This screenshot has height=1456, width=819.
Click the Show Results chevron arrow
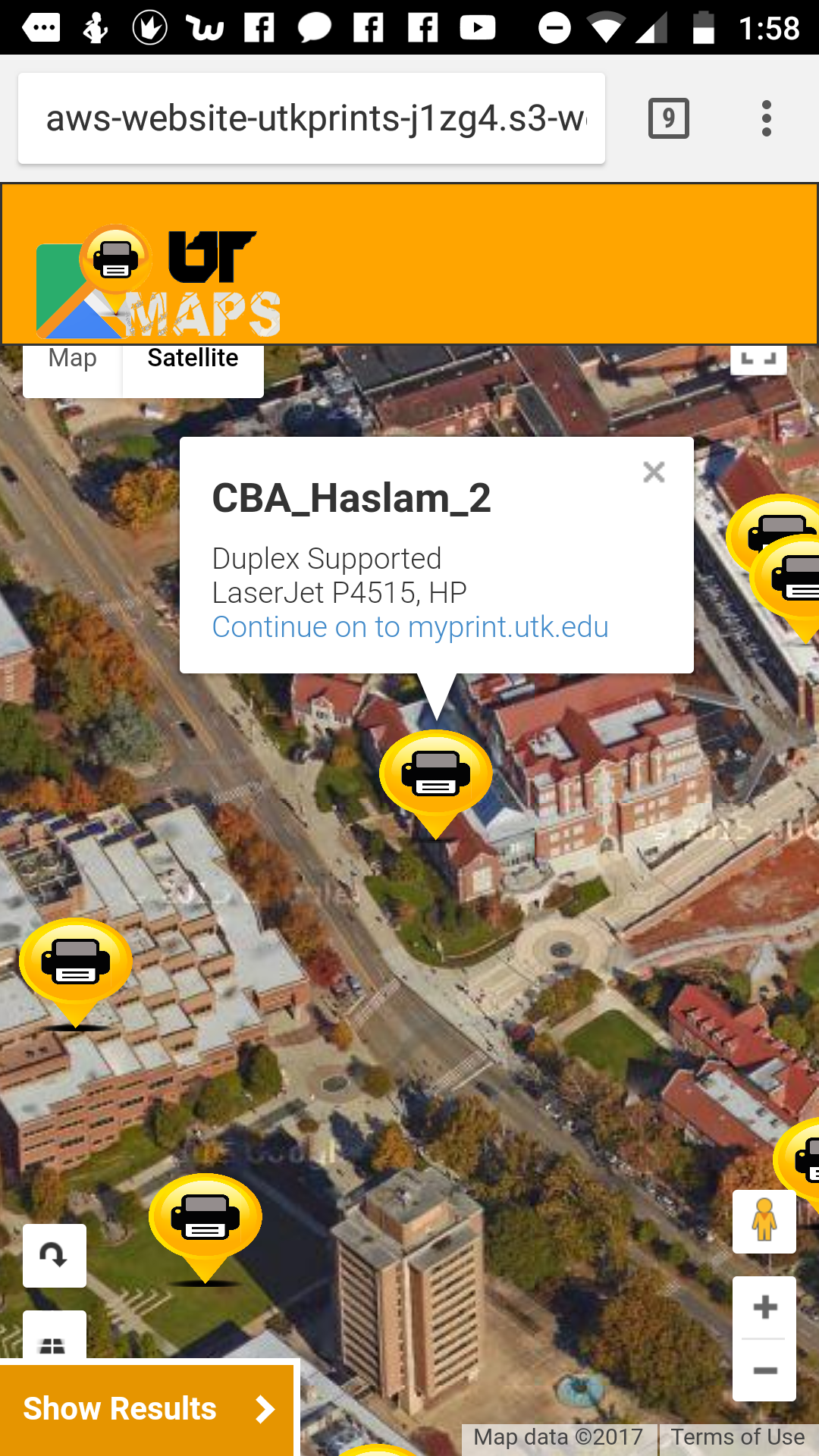[264, 1409]
